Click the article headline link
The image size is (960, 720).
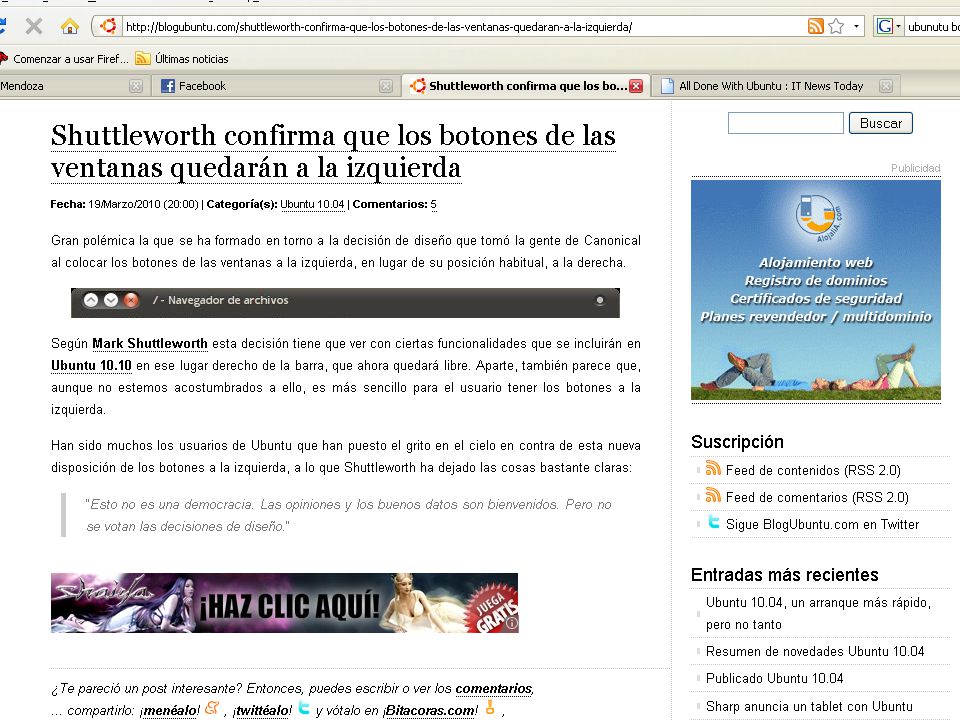pos(334,152)
